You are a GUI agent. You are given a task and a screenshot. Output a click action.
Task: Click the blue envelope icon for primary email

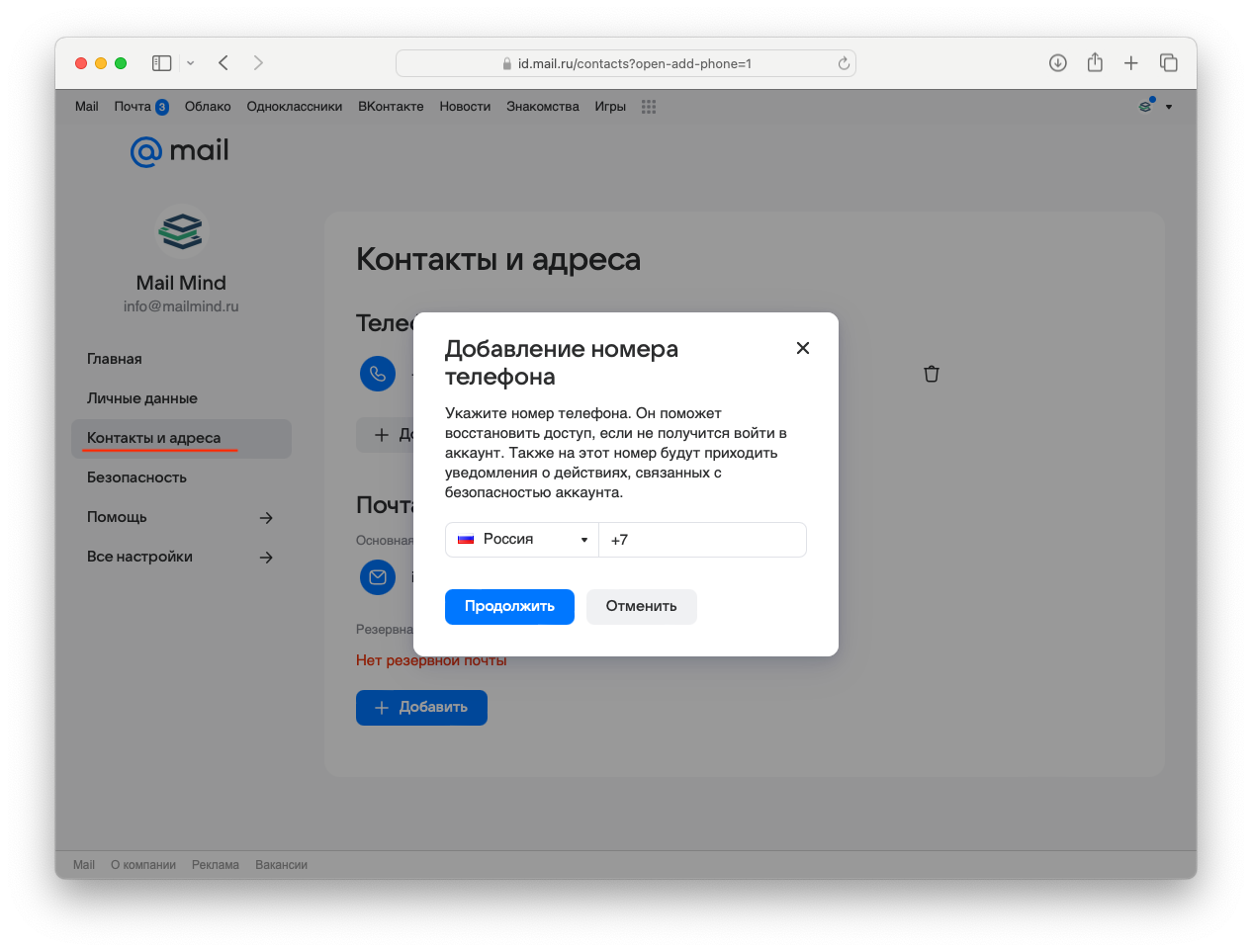pos(377,577)
